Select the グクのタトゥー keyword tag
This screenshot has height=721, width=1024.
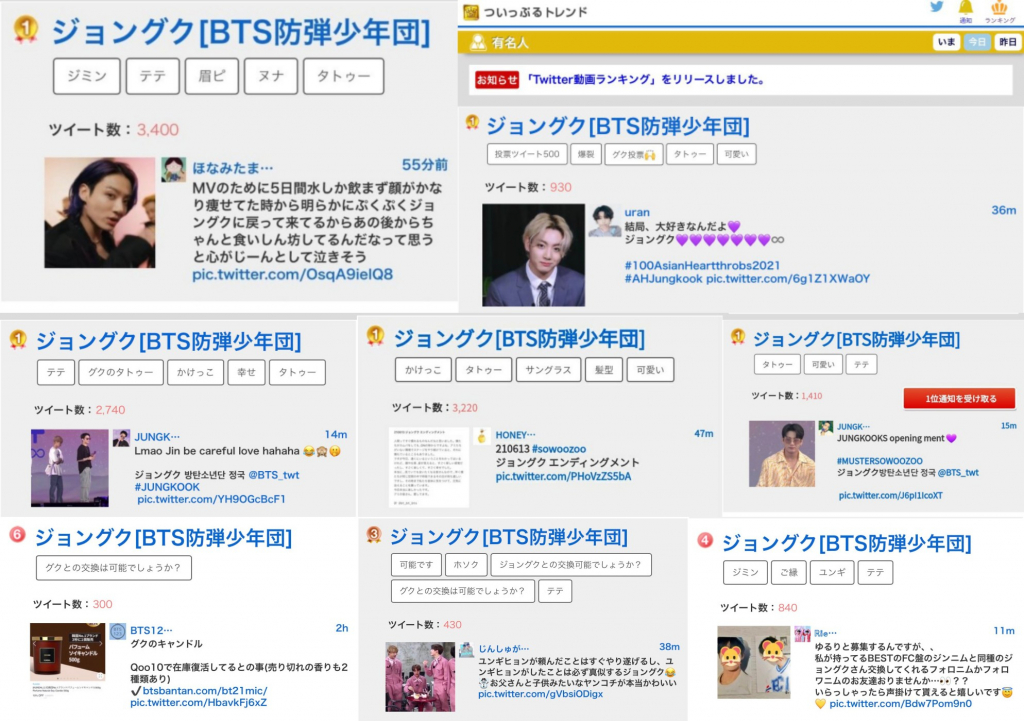tap(121, 372)
